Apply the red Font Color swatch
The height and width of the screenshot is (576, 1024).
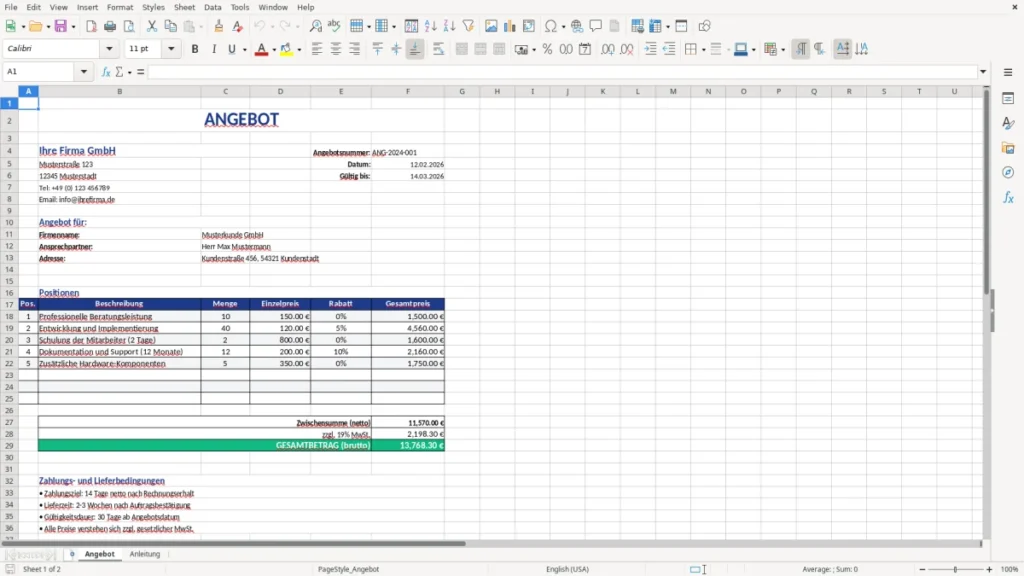point(261,49)
